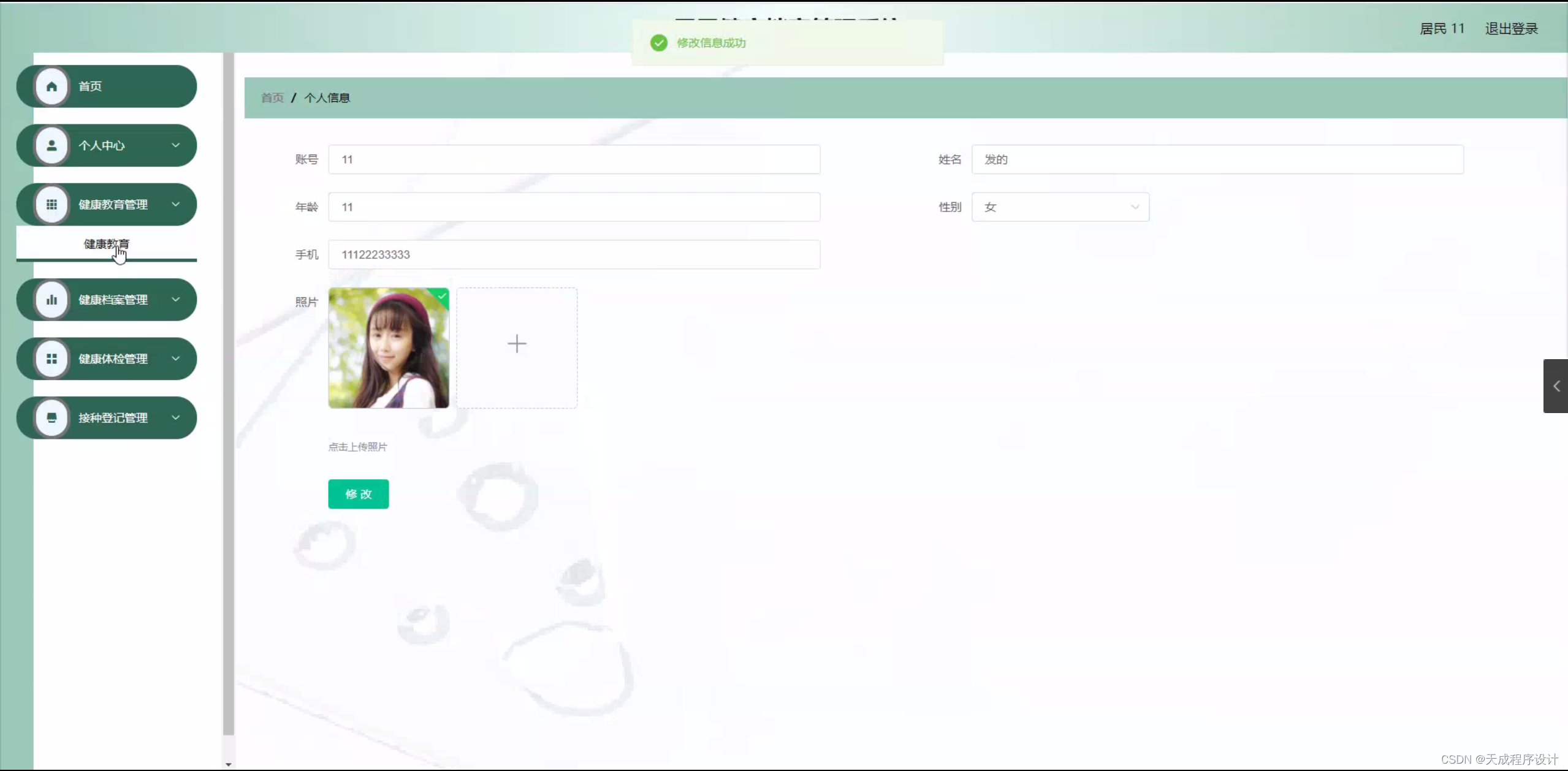
Task: Click into the 手机 phone input field
Action: click(x=574, y=254)
